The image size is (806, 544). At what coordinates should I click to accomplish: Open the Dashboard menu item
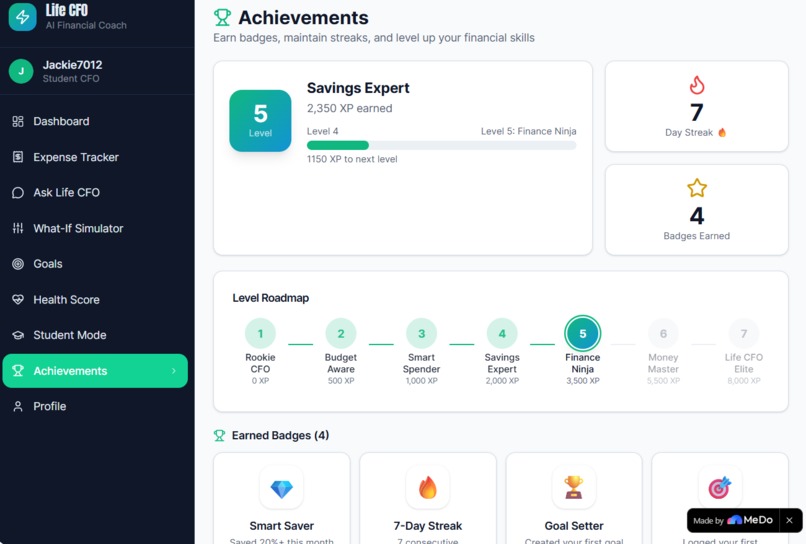(95, 121)
